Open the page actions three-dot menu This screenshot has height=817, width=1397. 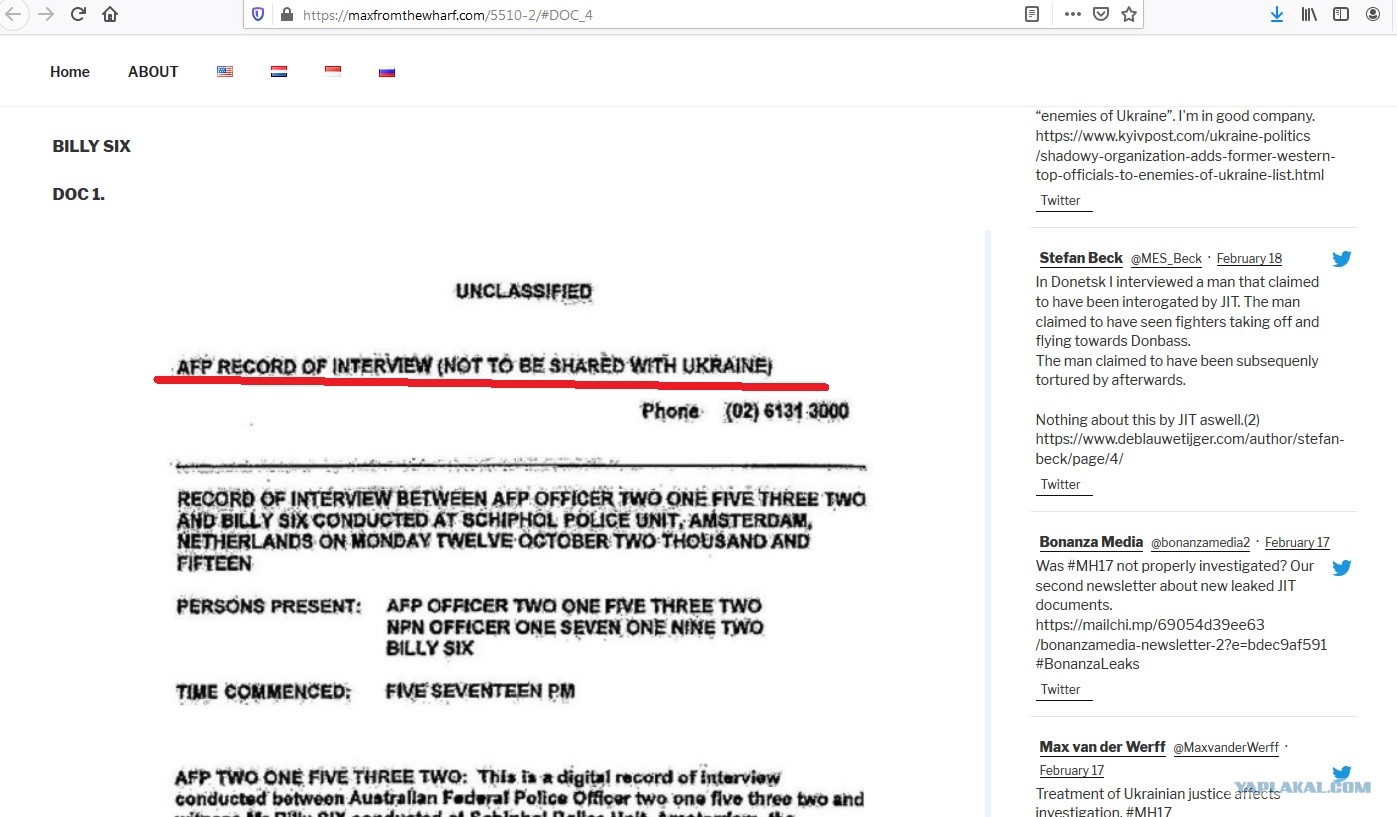1073,15
